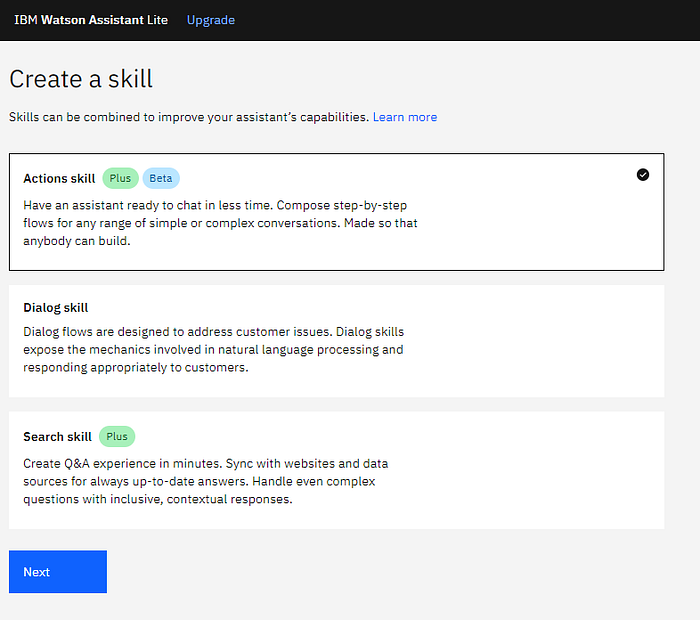Screen dimensions: 700x620
Task: Select the Actions skill card heading
Action: 59,178
